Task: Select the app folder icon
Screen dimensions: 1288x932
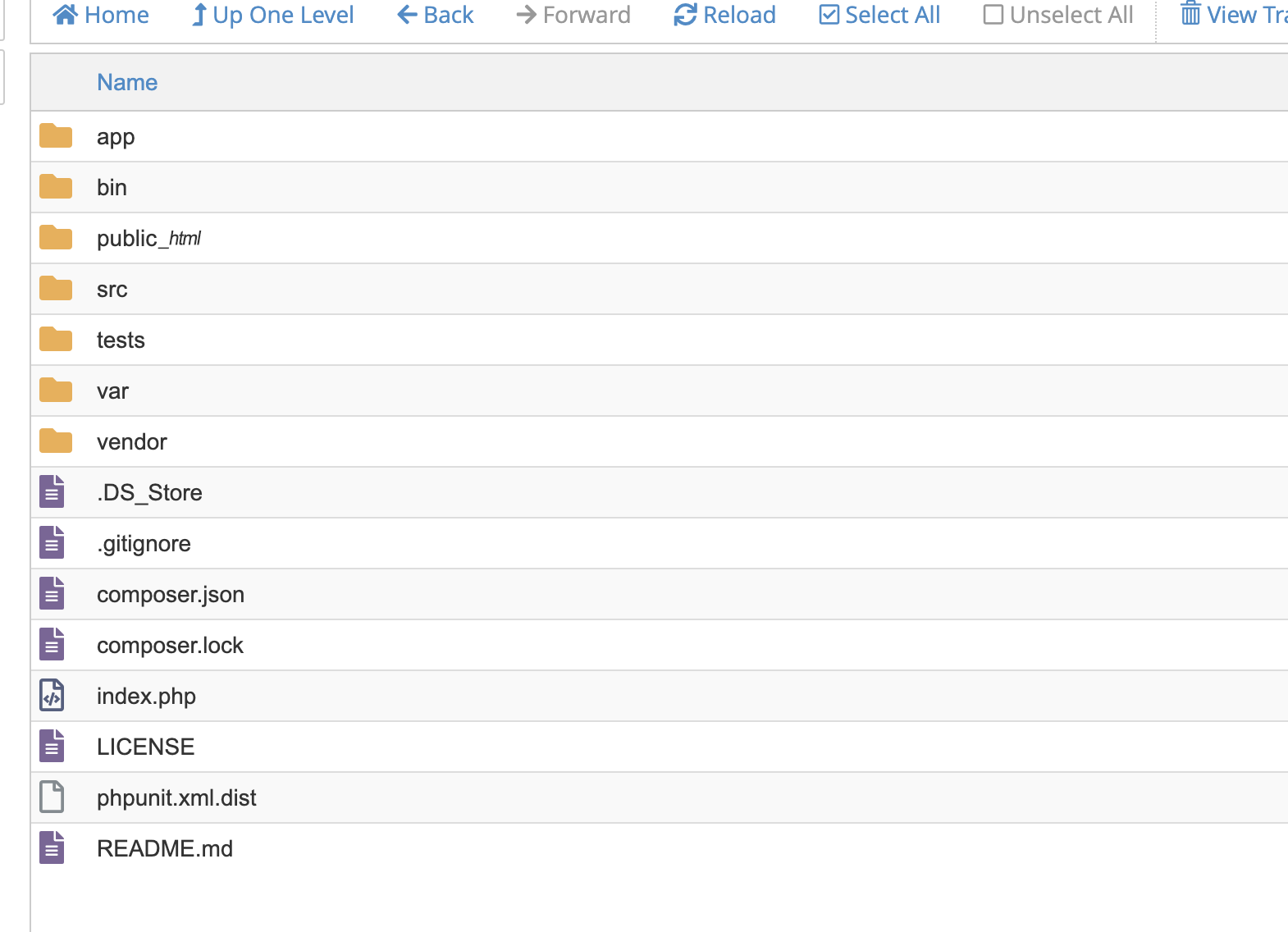Action: [56, 136]
